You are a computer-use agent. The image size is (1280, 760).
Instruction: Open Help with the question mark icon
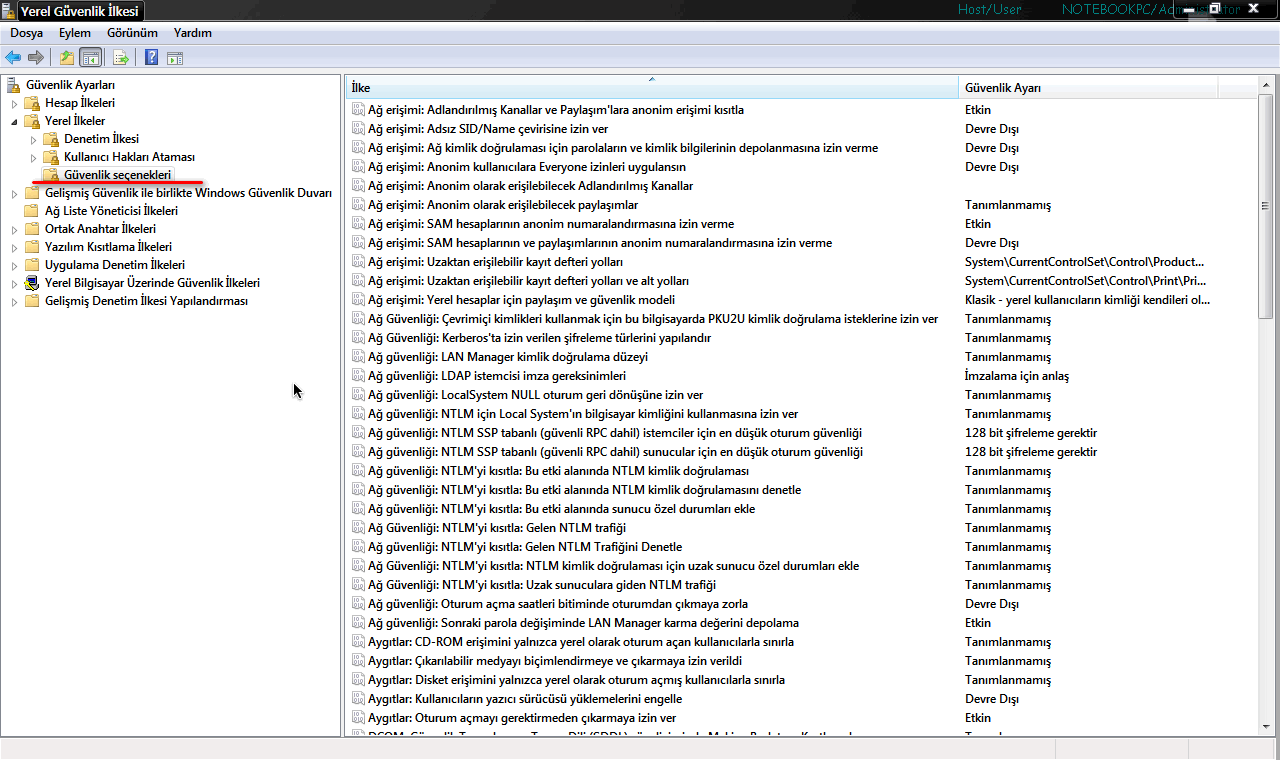coord(151,57)
